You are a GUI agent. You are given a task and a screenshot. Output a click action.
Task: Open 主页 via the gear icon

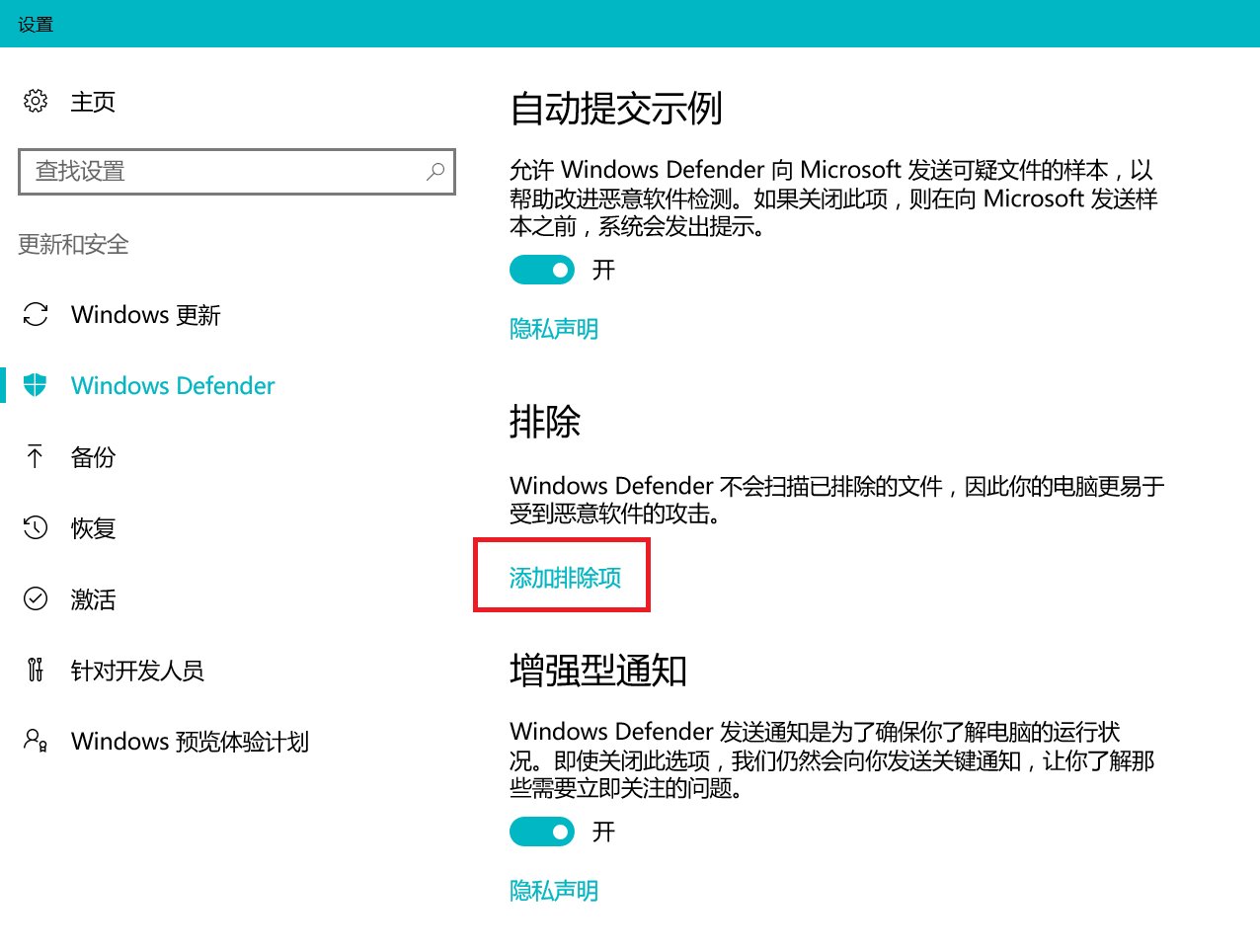pyautogui.click(x=36, y=100)
